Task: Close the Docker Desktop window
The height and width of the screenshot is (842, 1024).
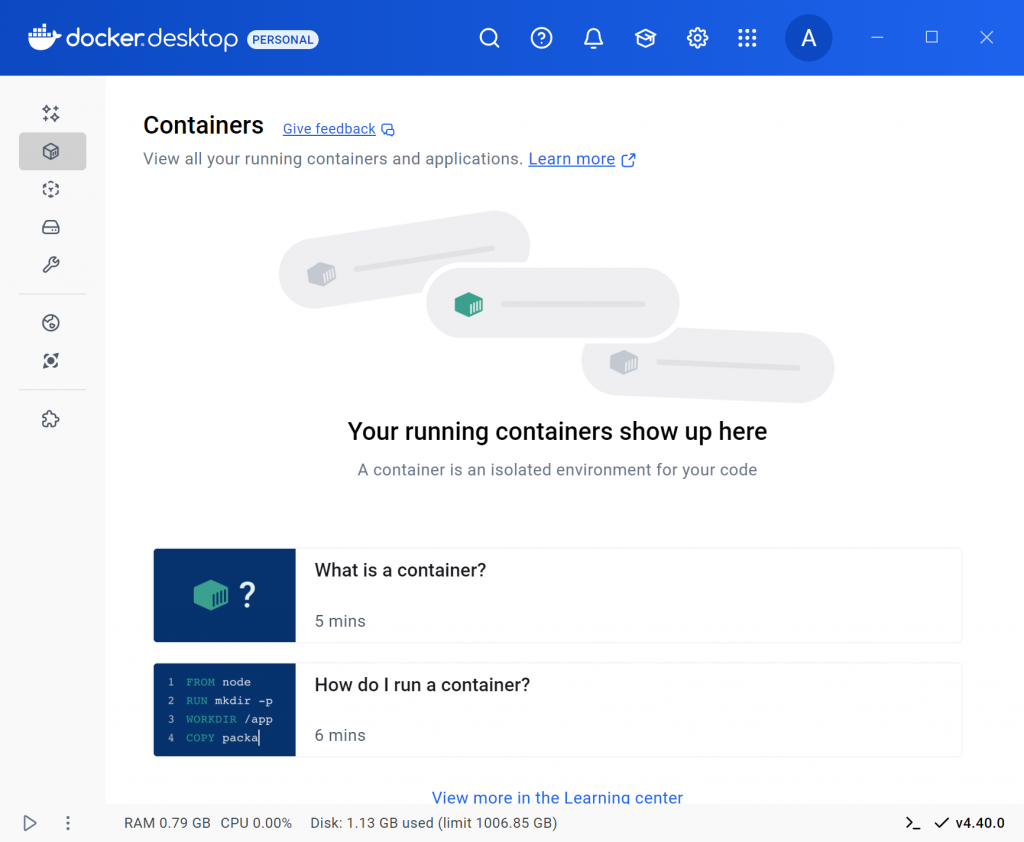Action: click(x=986, y=38)
